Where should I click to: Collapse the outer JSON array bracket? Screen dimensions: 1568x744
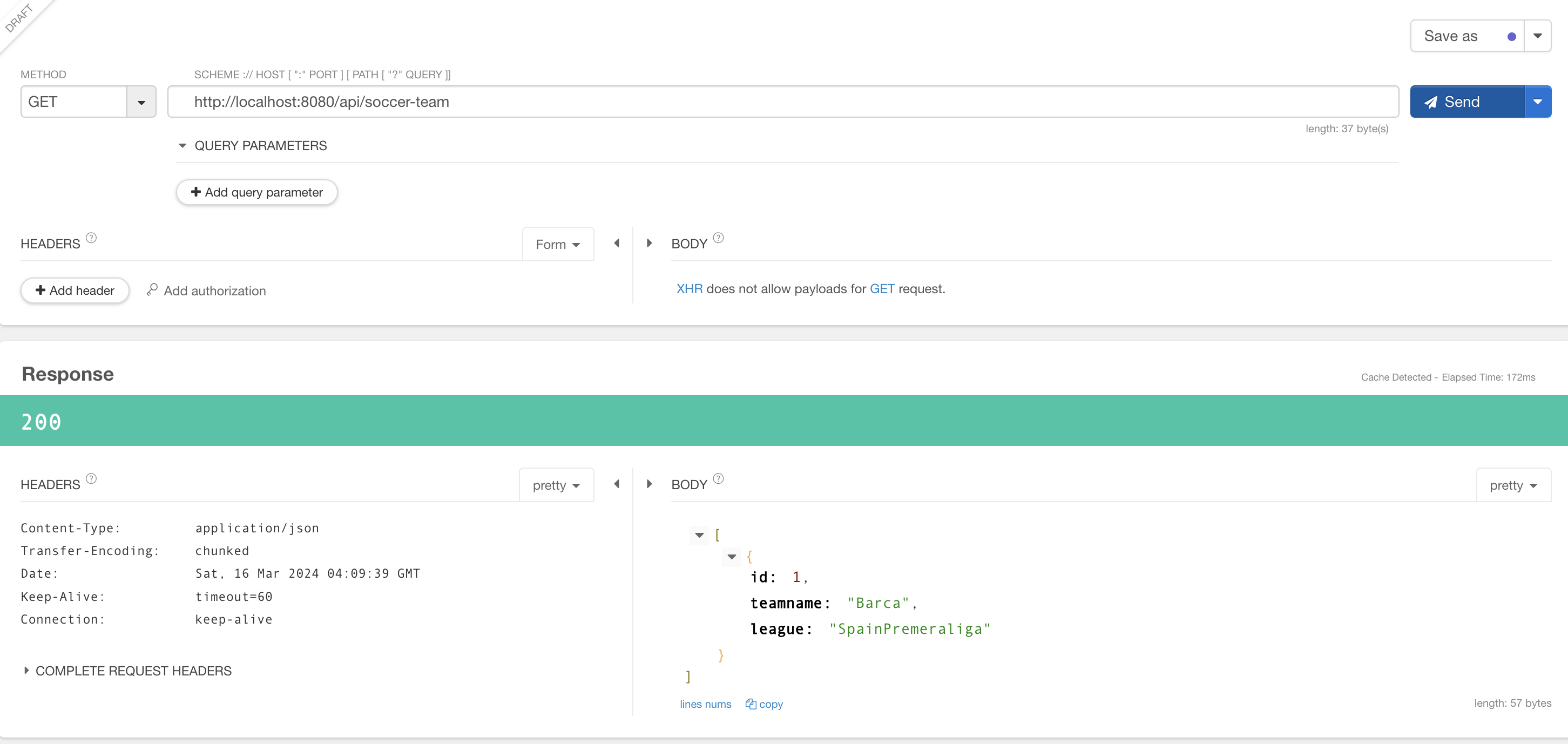tap(699, 535)
